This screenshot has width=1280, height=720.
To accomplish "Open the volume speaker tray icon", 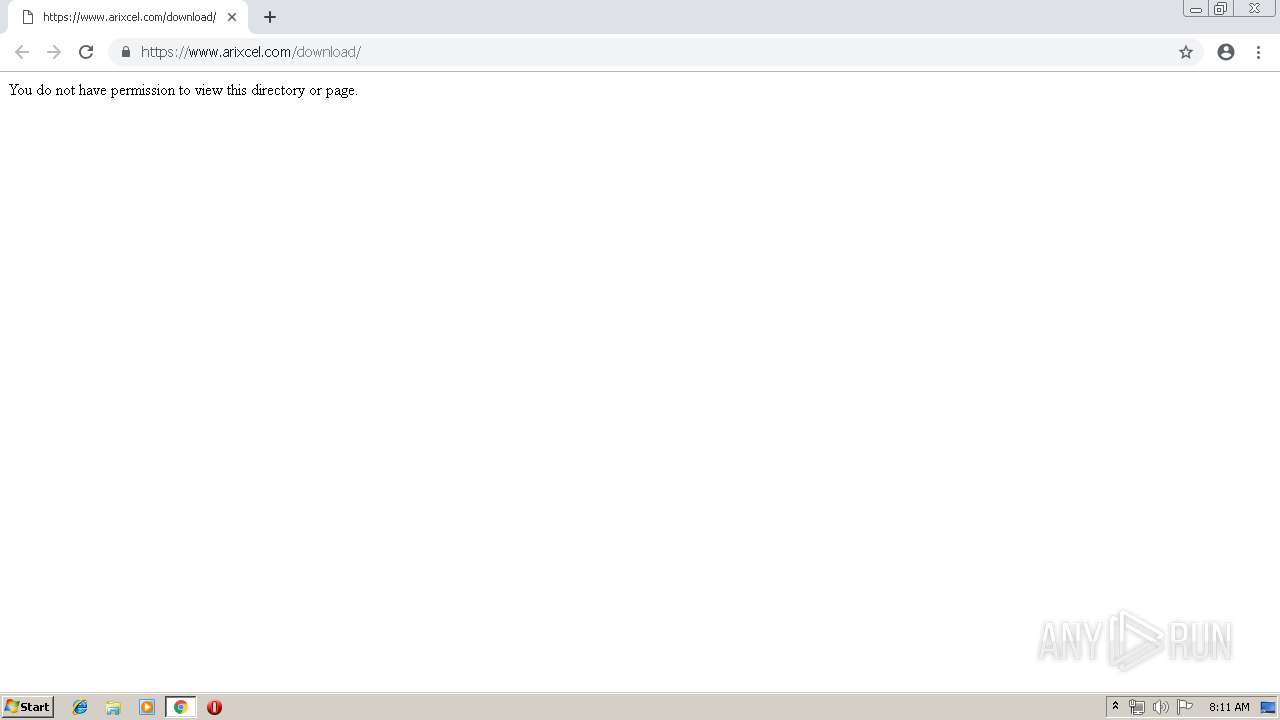I will coord(1160,707).
